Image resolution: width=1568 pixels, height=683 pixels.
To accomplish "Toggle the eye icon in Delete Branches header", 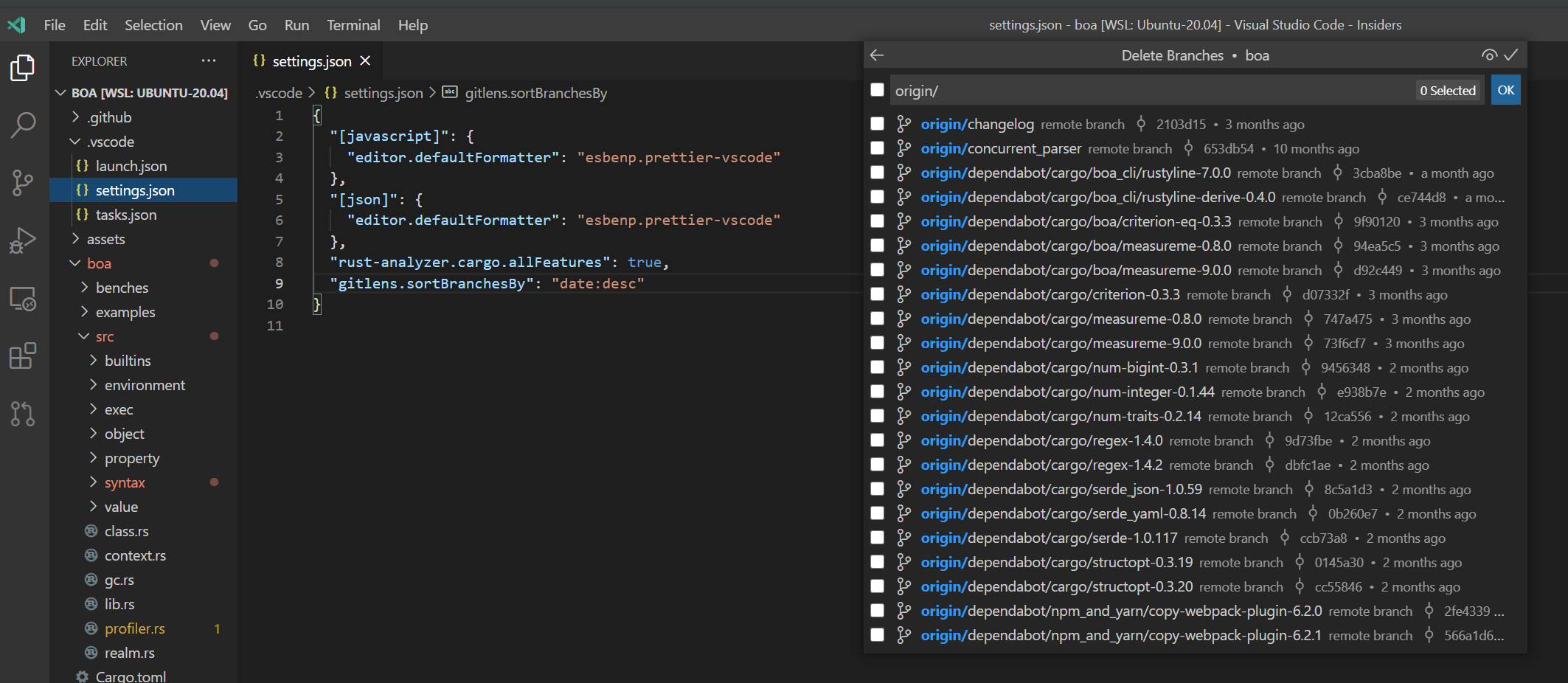I will point(1489,55).
